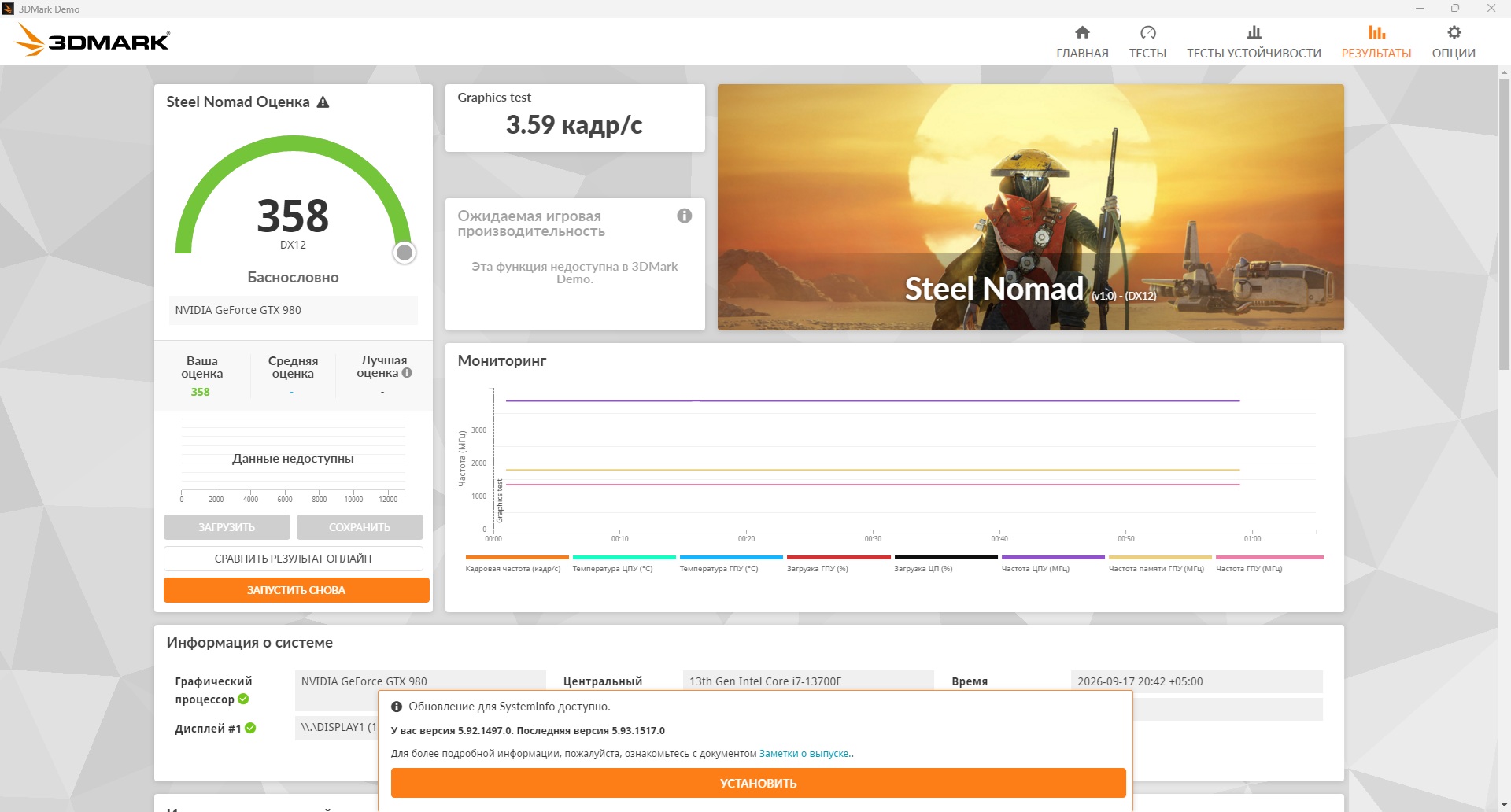1511x812 pixels.
Task: Open the Заметки о выпуске link
Action: (x=804, y=754)
